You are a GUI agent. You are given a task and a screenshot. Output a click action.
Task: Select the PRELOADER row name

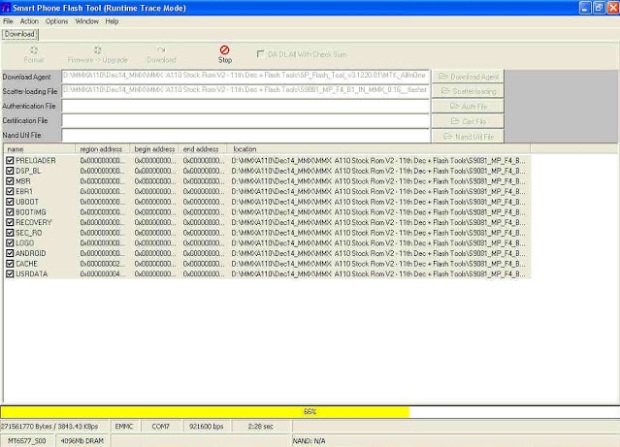36,160
